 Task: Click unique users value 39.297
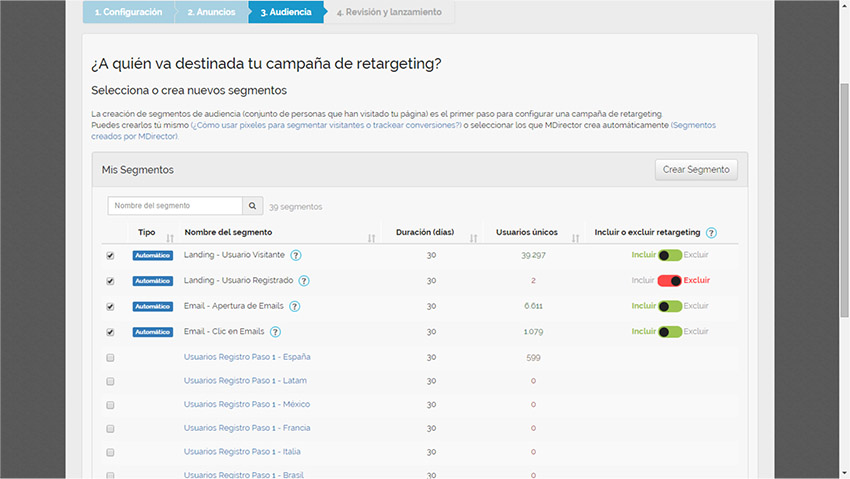point(533,255)
